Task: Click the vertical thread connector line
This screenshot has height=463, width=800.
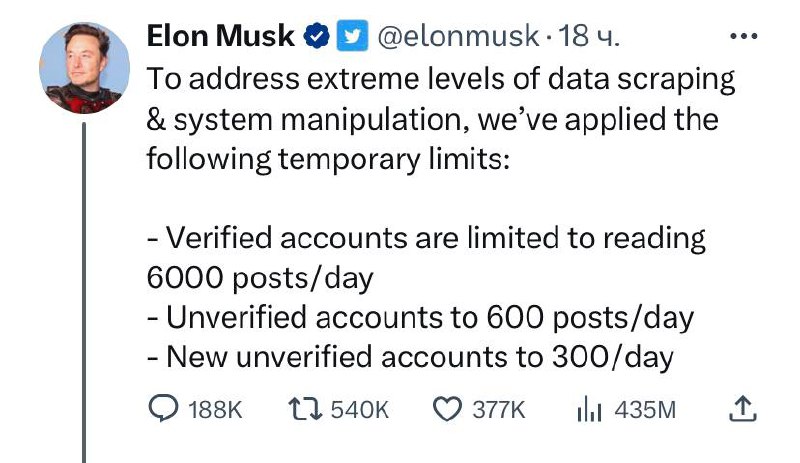Action: pos(84,292)
